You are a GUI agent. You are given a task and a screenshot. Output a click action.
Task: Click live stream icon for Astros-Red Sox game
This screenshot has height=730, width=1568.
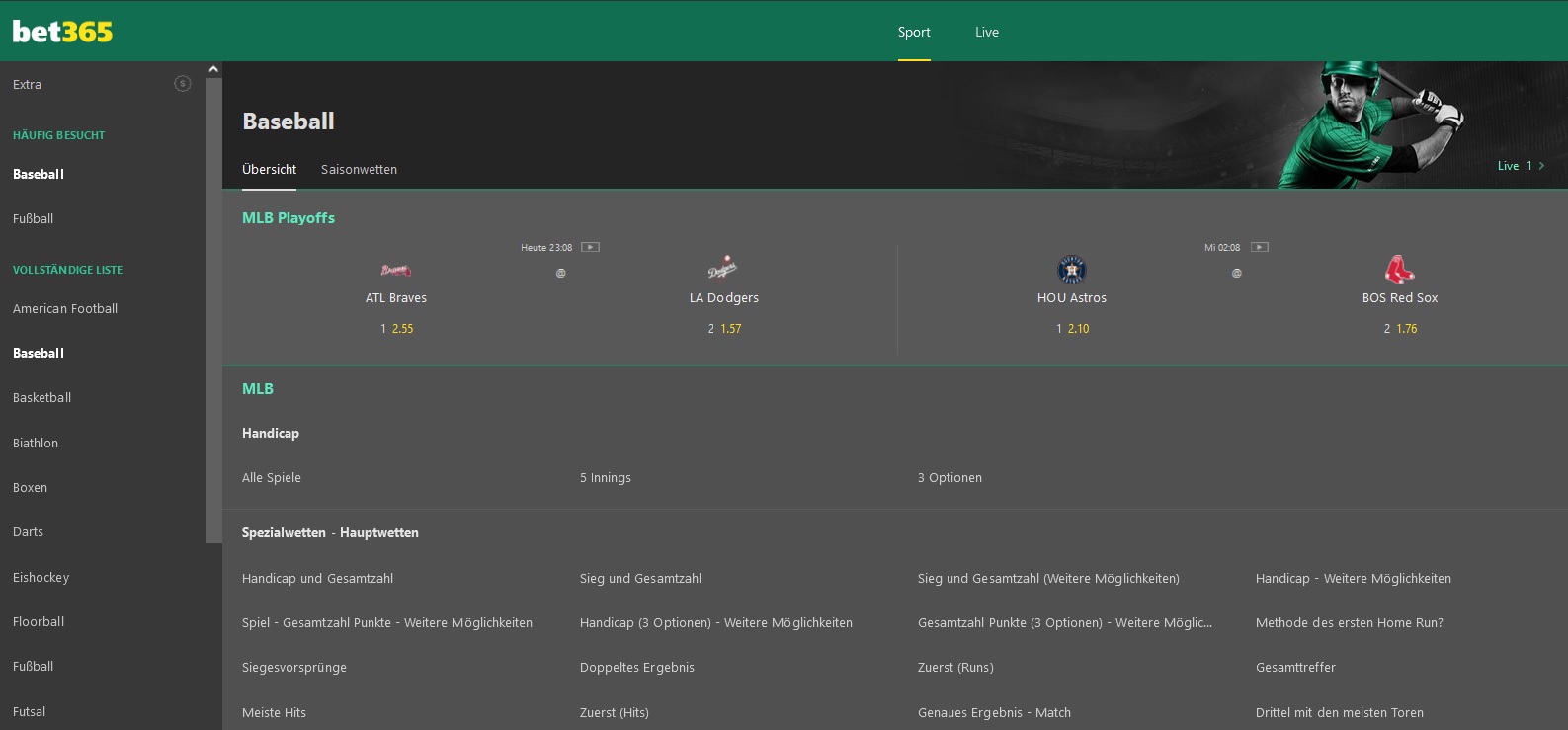(1260, 247)
